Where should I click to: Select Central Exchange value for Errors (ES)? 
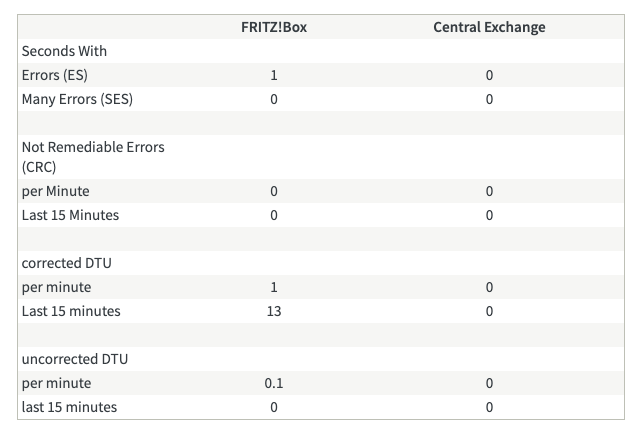pos(489,75)
